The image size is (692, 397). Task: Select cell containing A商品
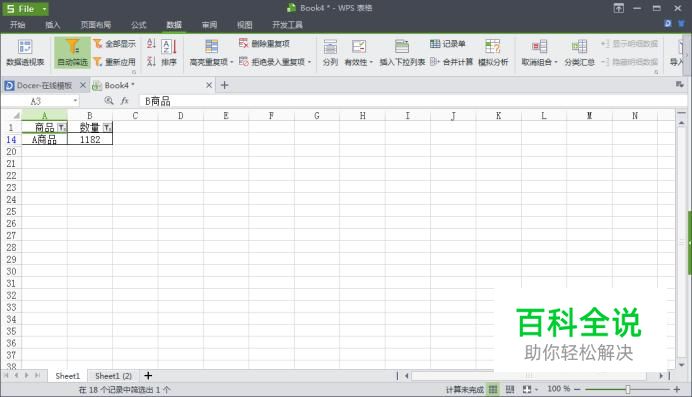(45, 139)
